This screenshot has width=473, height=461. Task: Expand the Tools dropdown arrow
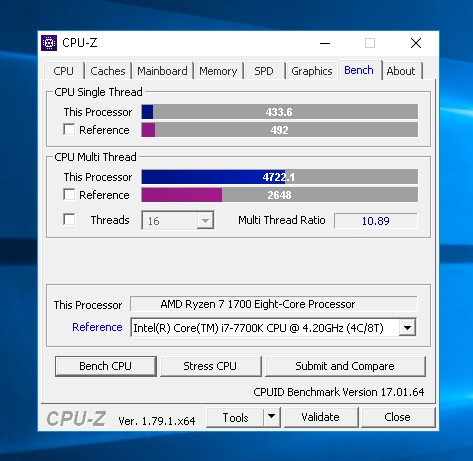click(x=272, y=417)
